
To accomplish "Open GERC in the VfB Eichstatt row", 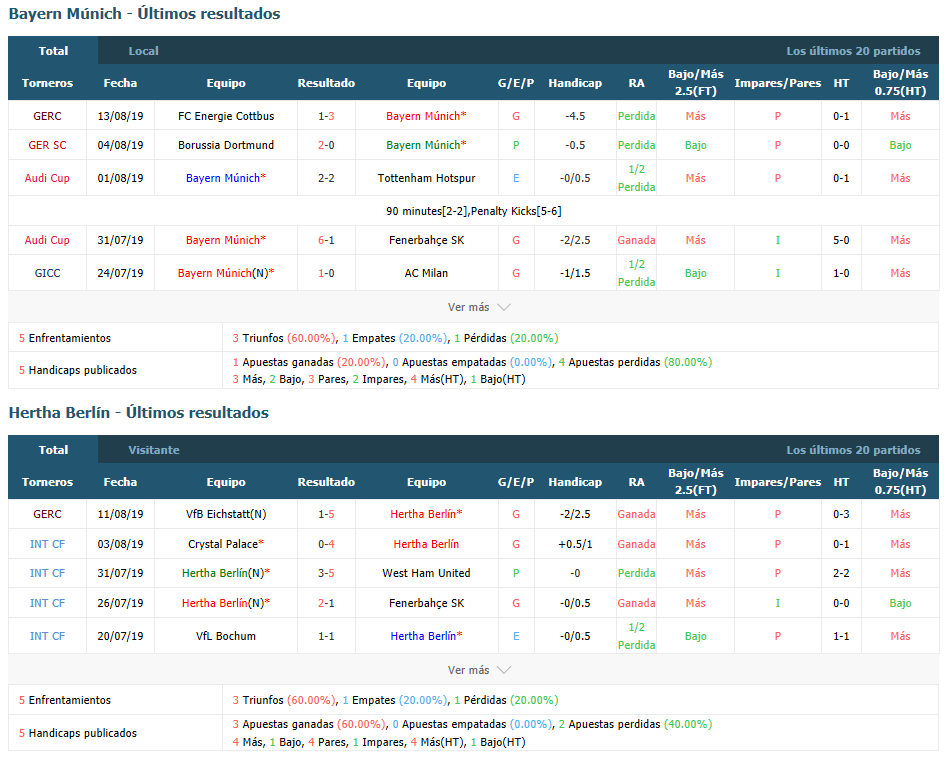I will click(x=47, y=514).
